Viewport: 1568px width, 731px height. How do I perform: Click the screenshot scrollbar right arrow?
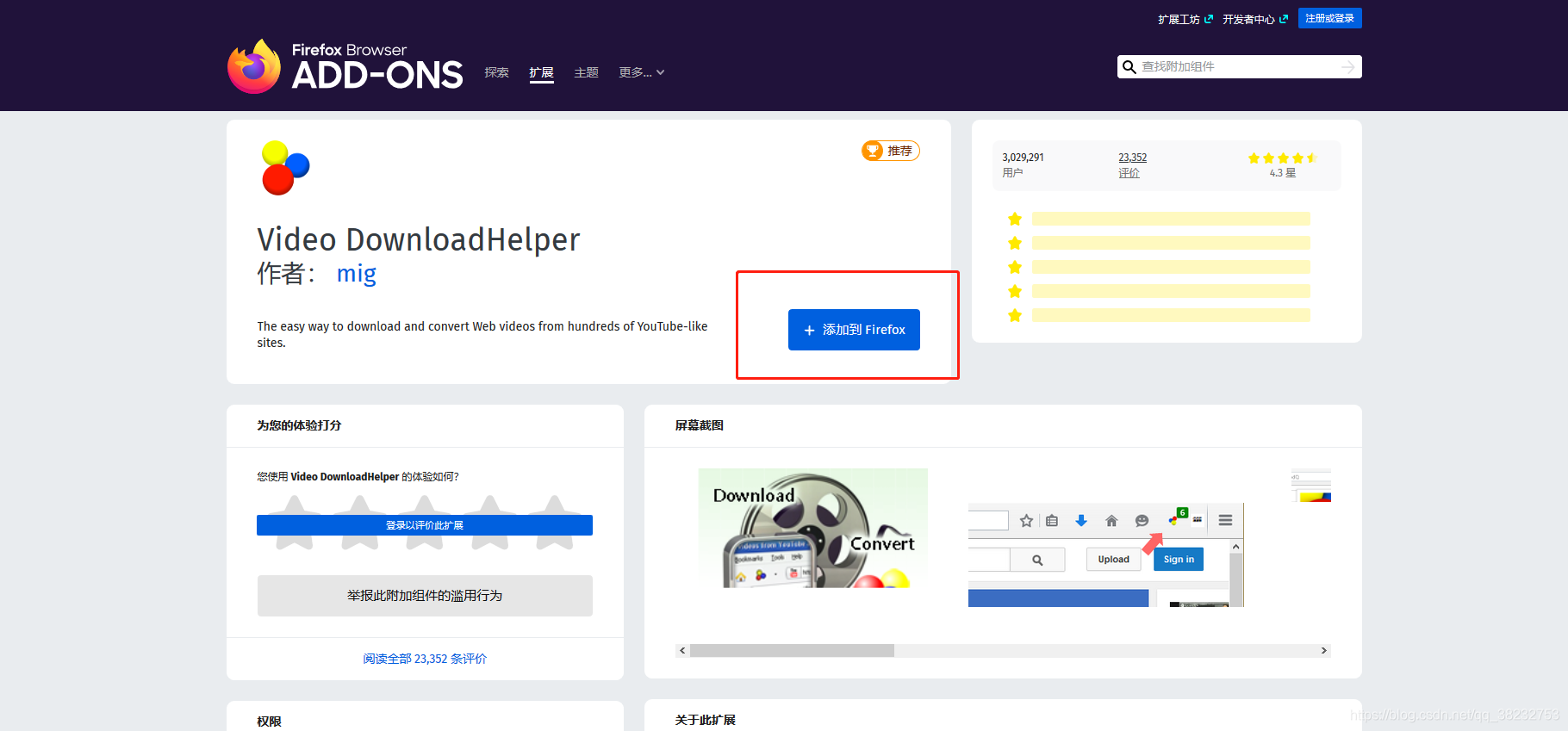point(1324,650)
